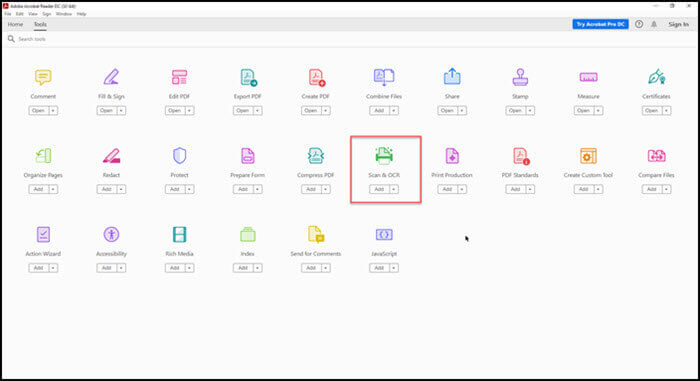Select the Measure tool icon
Image resolution: width=700 pixels, height=381 pixels.
(x=588, y=77)
